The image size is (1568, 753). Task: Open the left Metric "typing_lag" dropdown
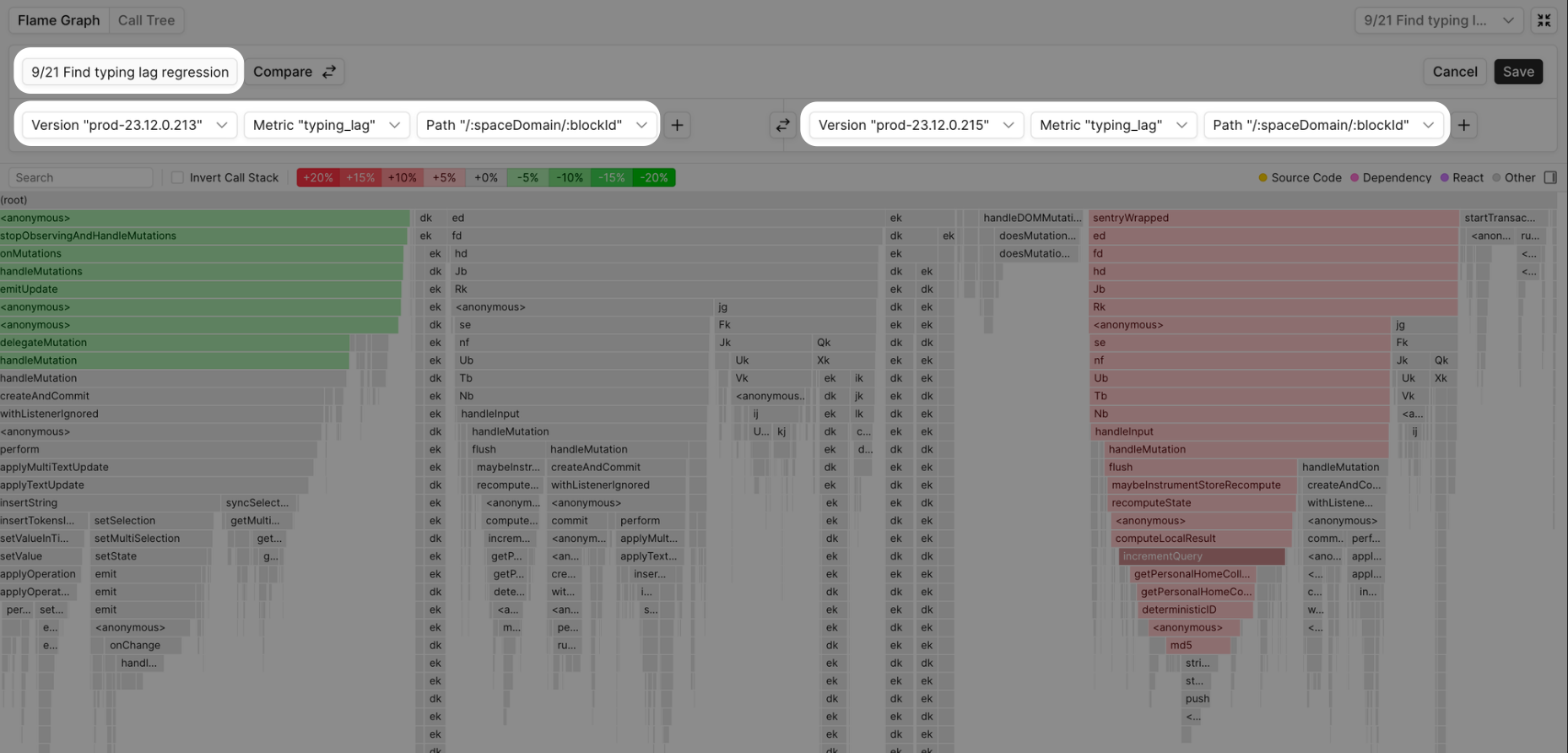327,125
